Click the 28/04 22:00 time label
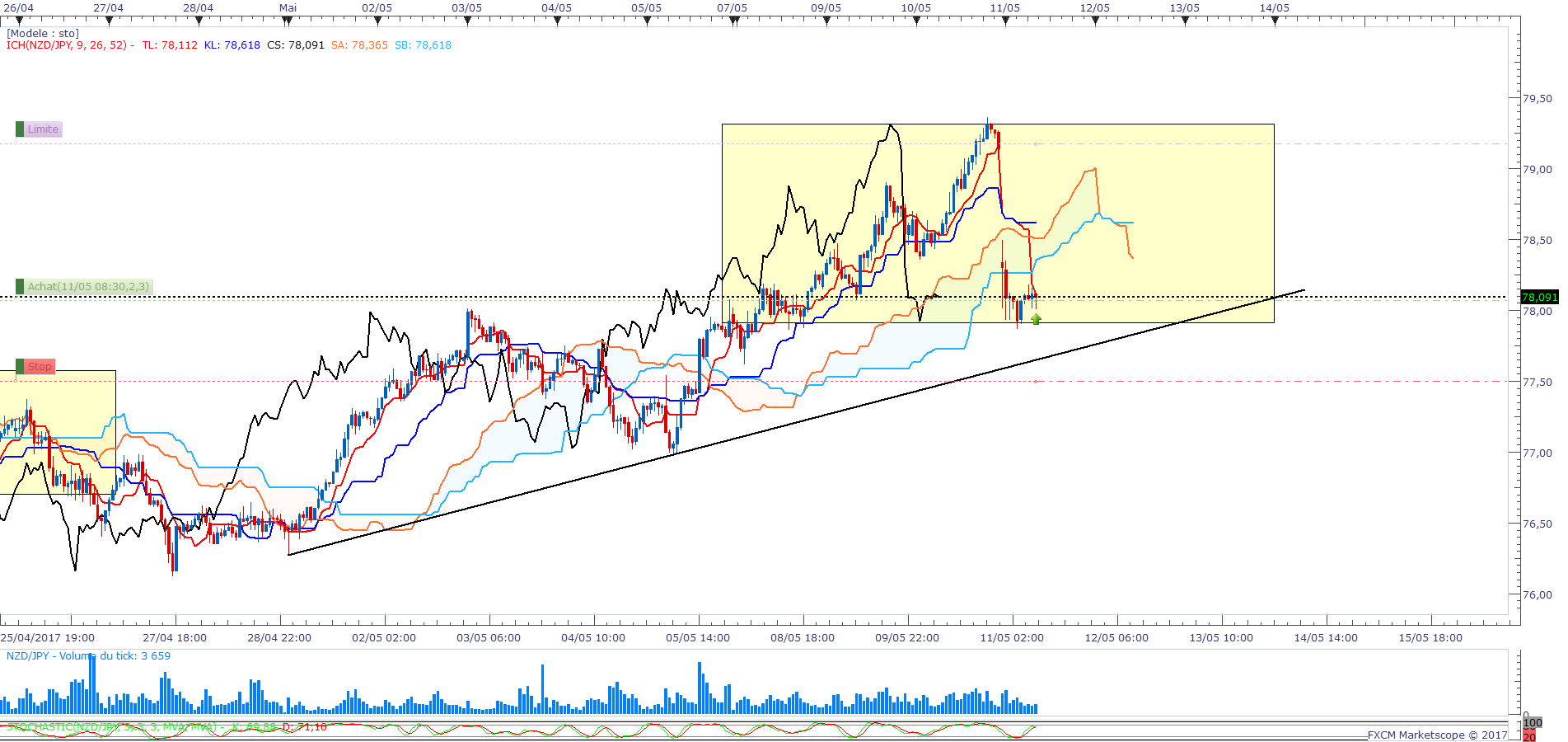The height and width of the screenshot is (742, 1568). pyautogui.click(x=279, y=638)
